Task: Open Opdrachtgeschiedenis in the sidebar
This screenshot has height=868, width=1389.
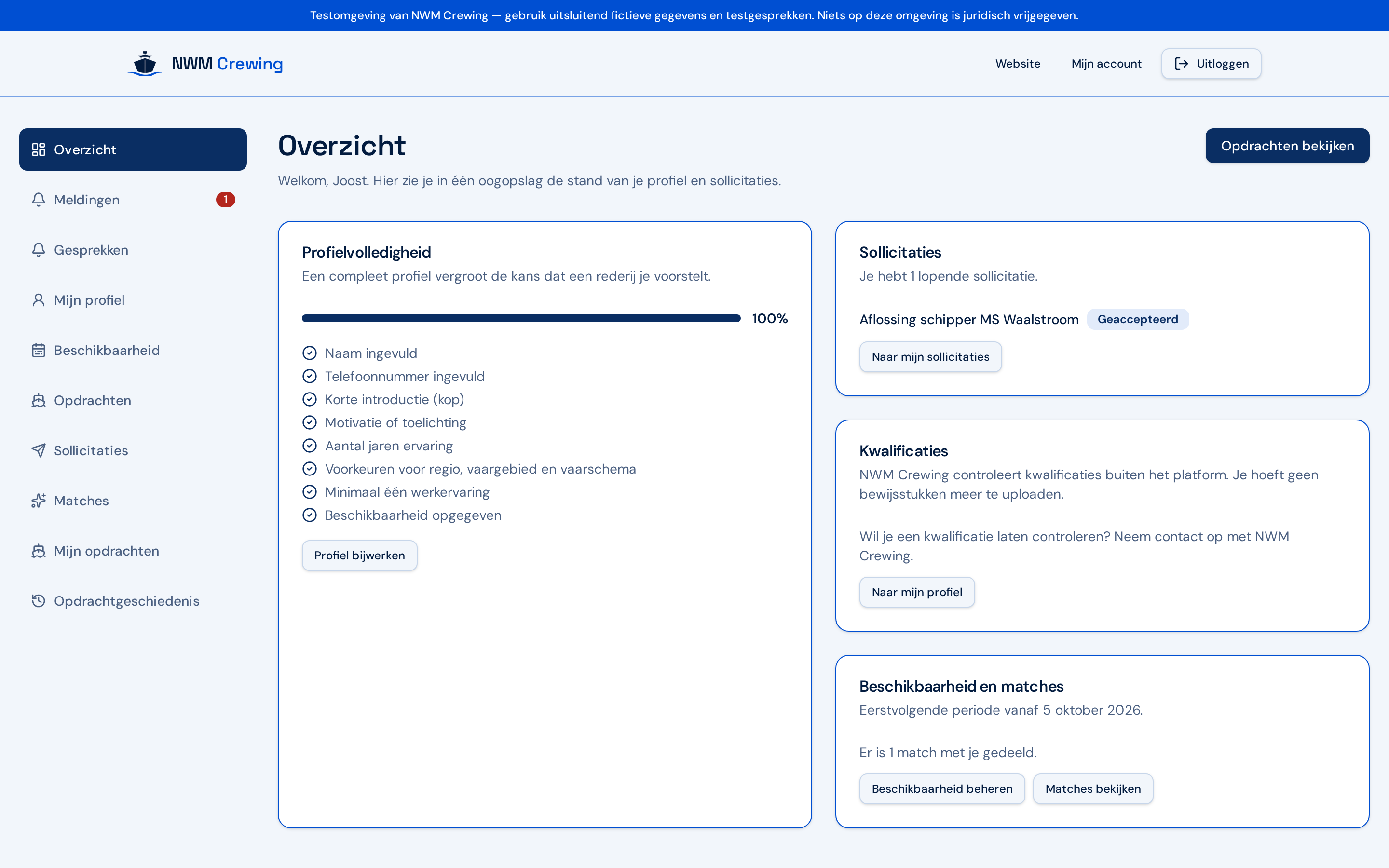Action: pos(133,601)
